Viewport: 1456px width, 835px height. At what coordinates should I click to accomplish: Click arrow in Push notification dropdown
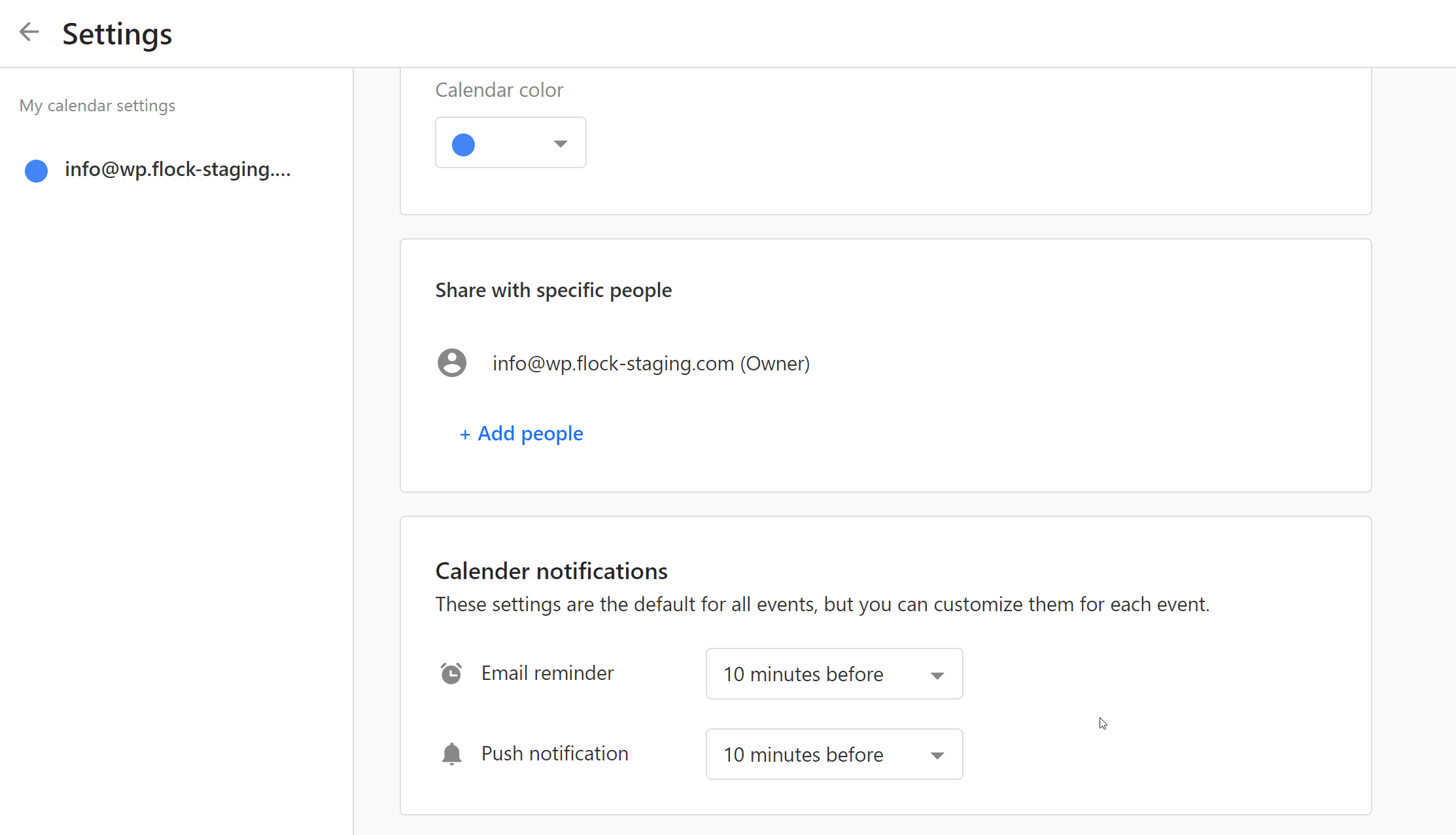point(937,756)
